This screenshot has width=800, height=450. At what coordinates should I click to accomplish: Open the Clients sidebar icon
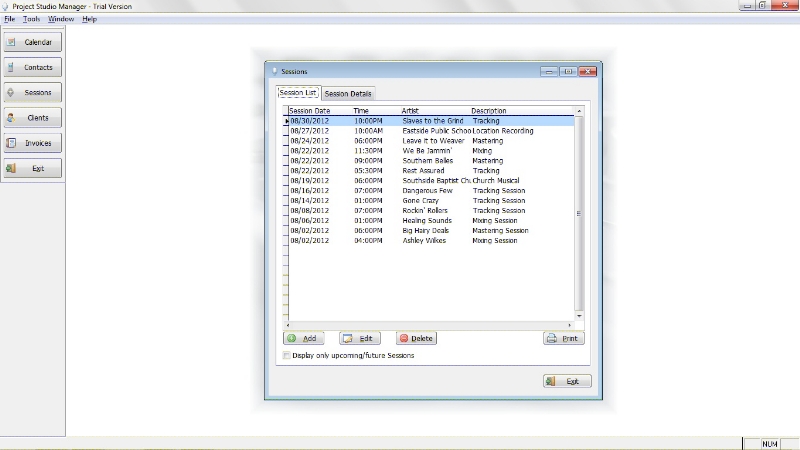tap(12, 118)
